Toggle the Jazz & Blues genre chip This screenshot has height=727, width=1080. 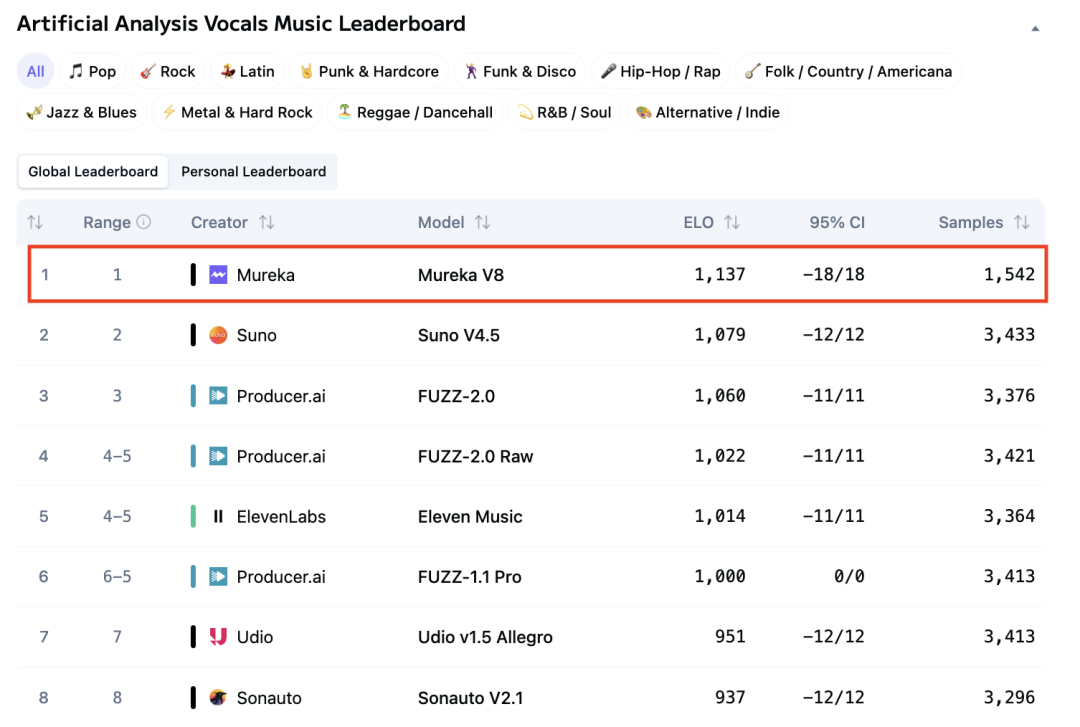point(81,112)
